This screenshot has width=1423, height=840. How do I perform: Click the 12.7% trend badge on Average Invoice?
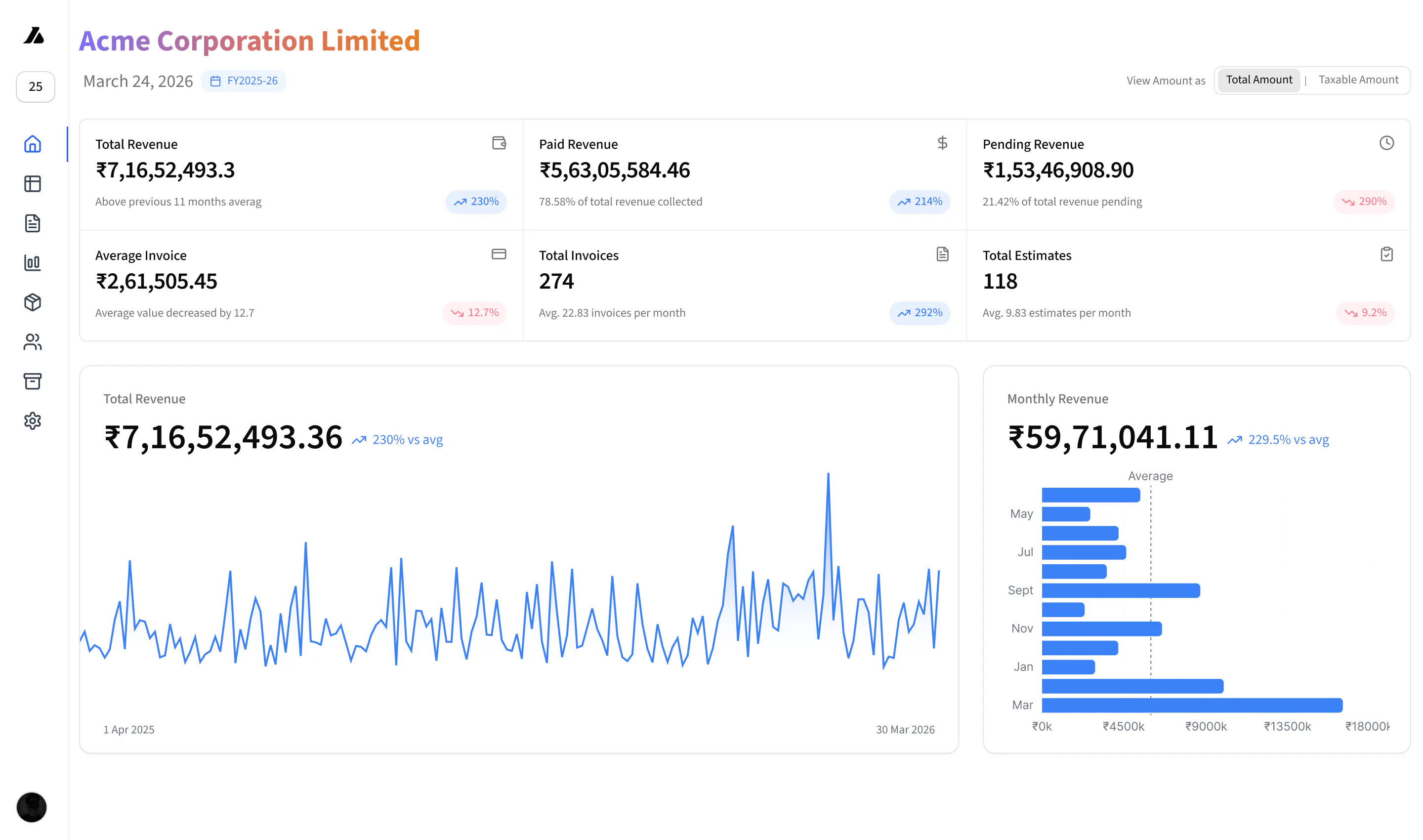[x=474, y=313]
